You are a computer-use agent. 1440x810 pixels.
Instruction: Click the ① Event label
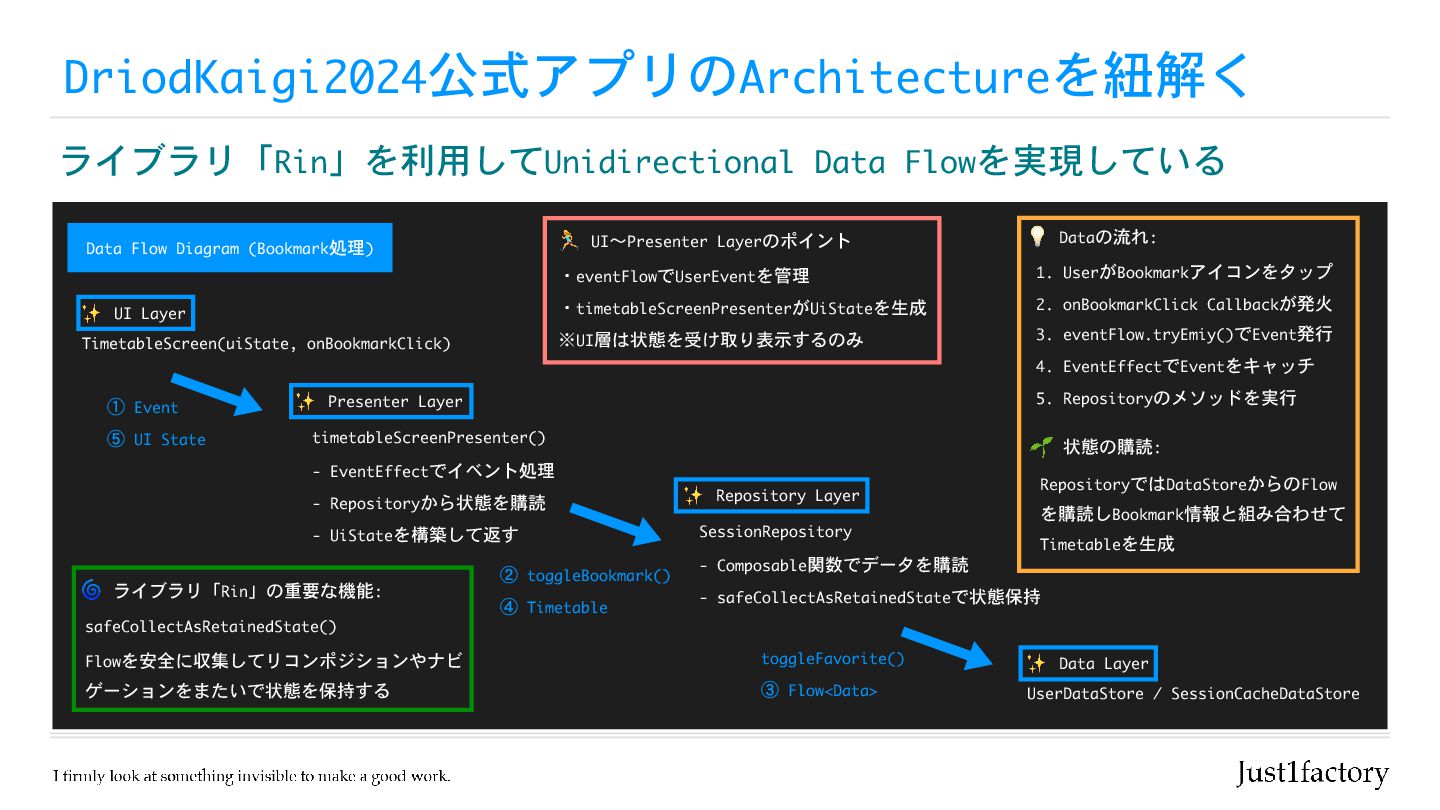click(142, 407)
